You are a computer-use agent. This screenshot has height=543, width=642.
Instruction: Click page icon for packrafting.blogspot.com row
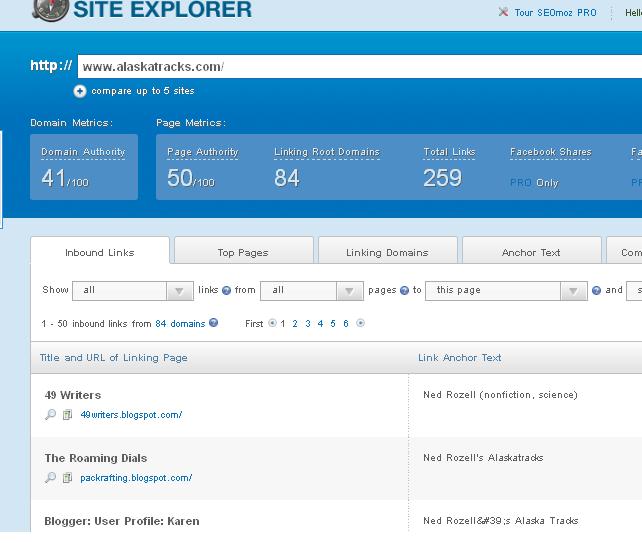67,477
